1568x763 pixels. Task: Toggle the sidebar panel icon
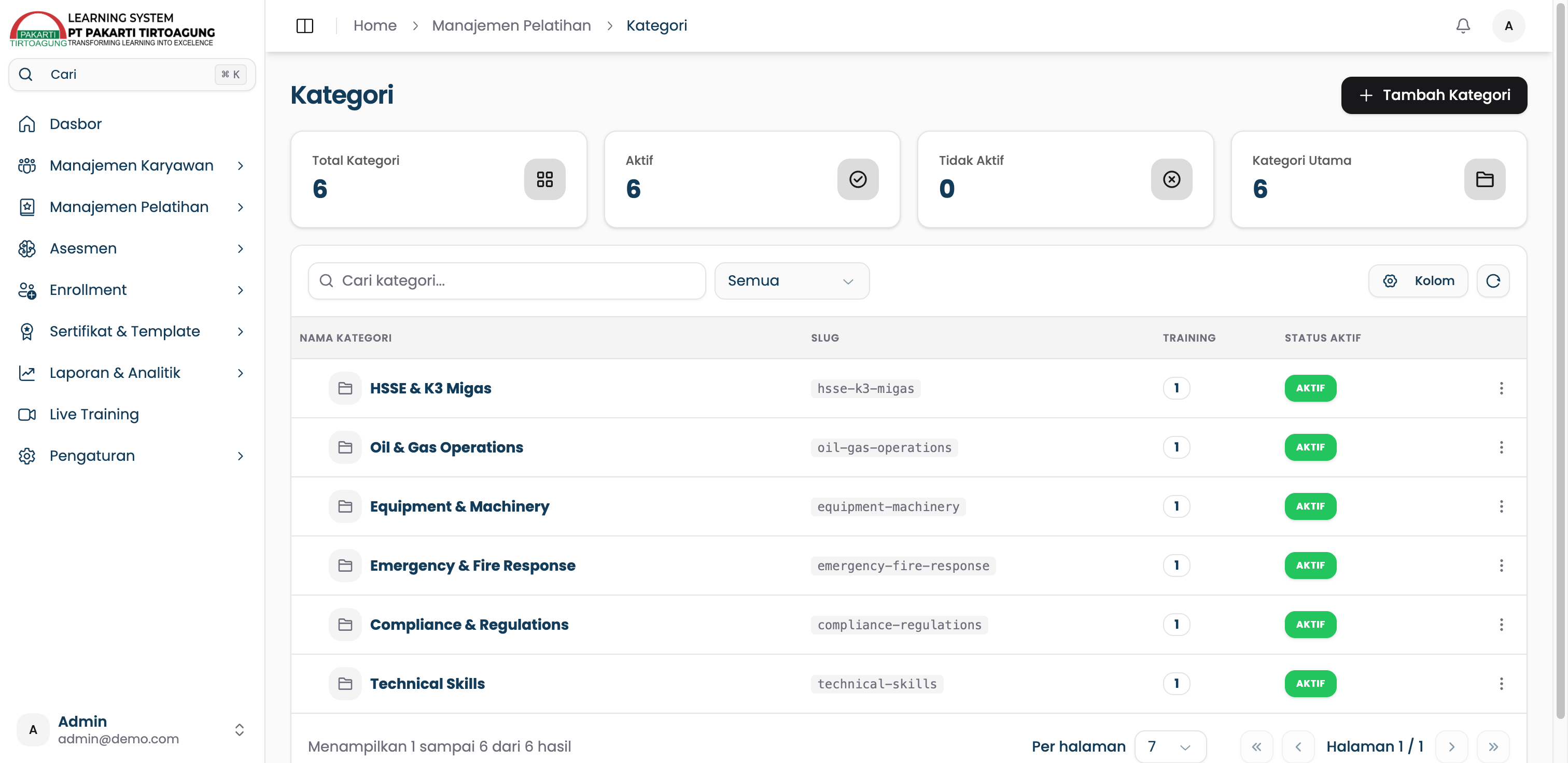point(304,25)
